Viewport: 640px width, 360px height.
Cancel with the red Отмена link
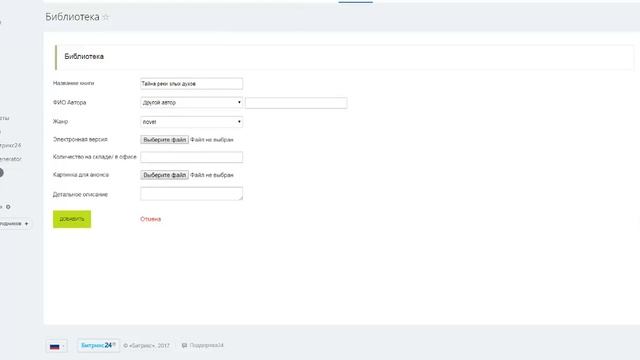pyautogui.click(x=151, y=219)
